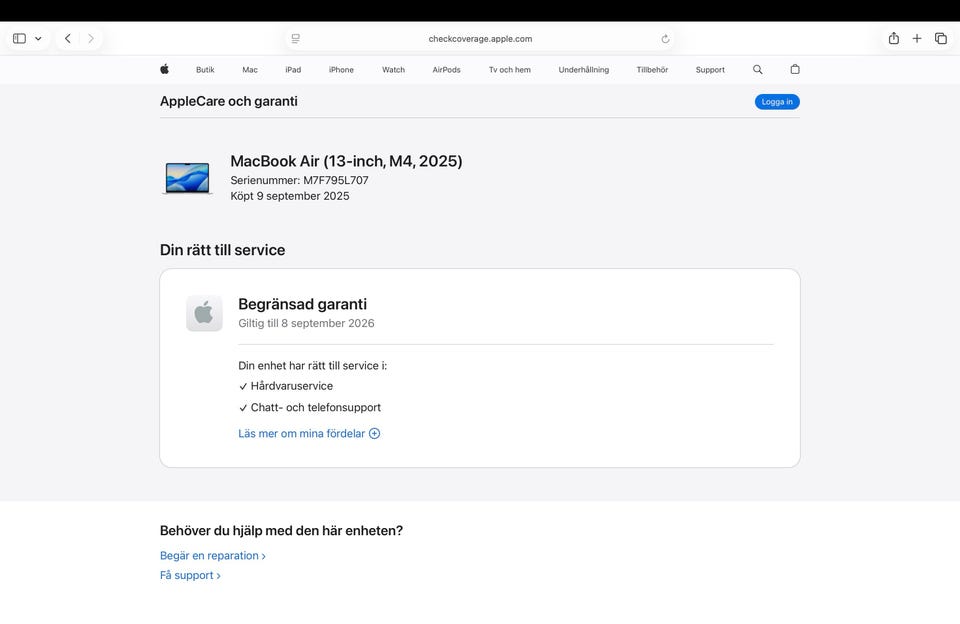Click the MacBook Air product thumbnail
Image resolution: width=960 pixels, height=624 pixels.
[x=187, y=178]
